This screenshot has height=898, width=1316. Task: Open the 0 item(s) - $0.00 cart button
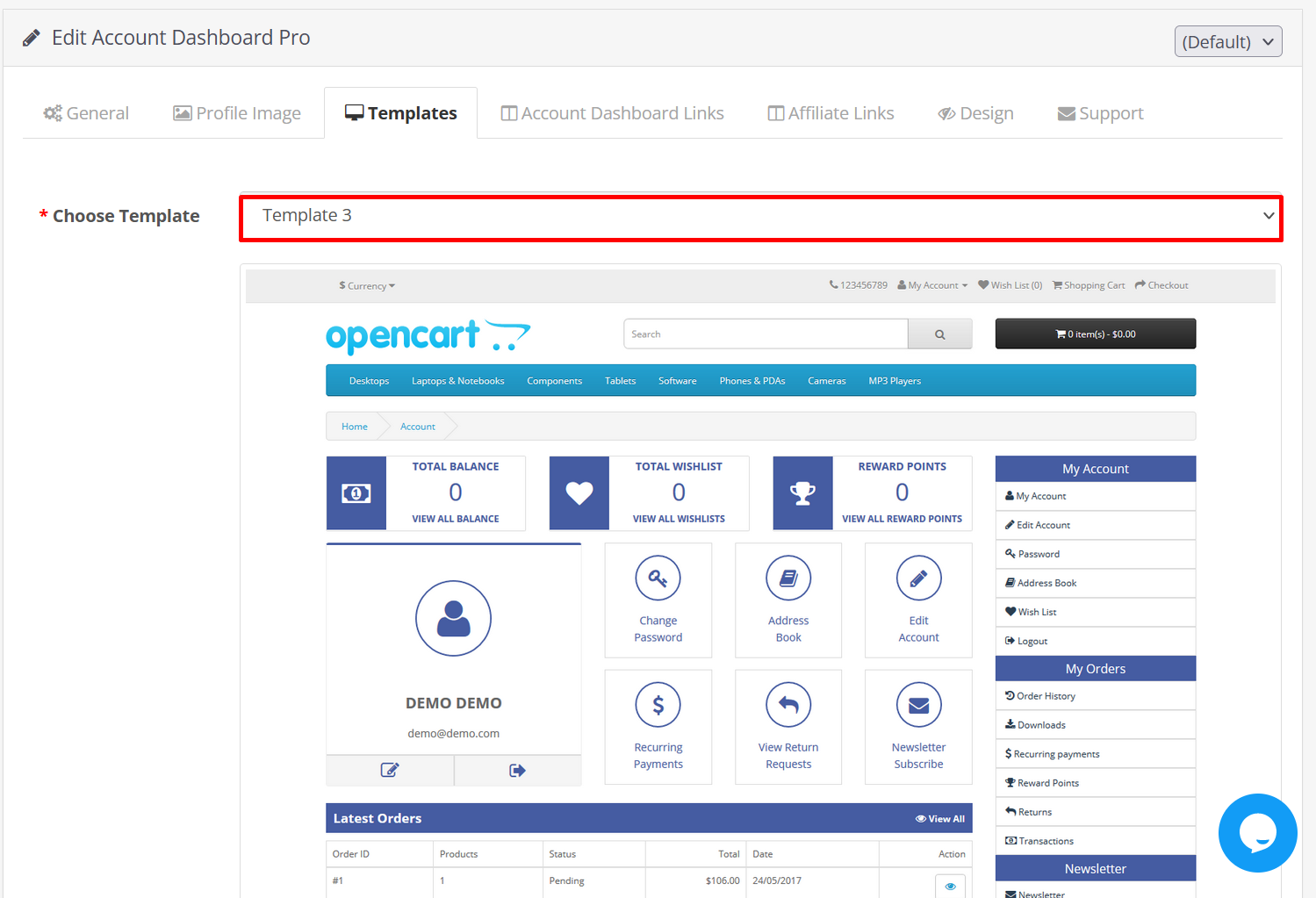(x=1096, y=334)
